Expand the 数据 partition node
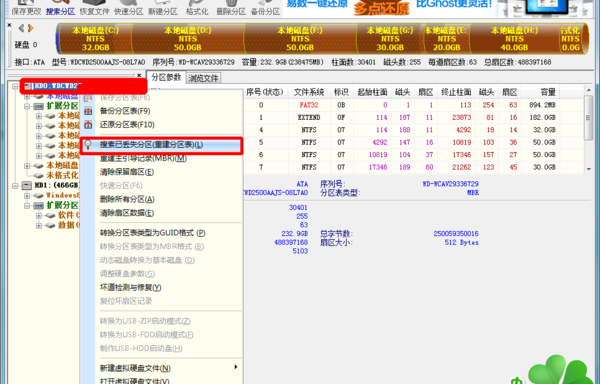This screenshot has width=600, height=384. coord(39,225)
